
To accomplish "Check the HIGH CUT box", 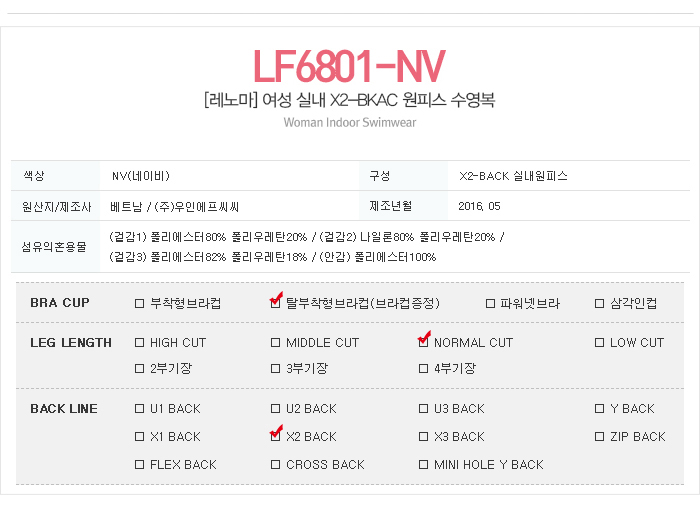I will pos(140,343).
